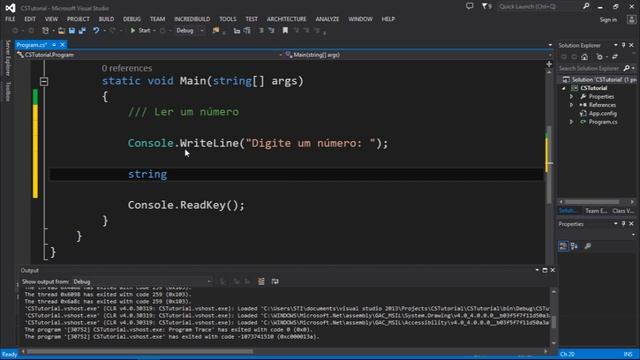Open the Server Explorer side tab
640x360 pixels.
point(8,58)
